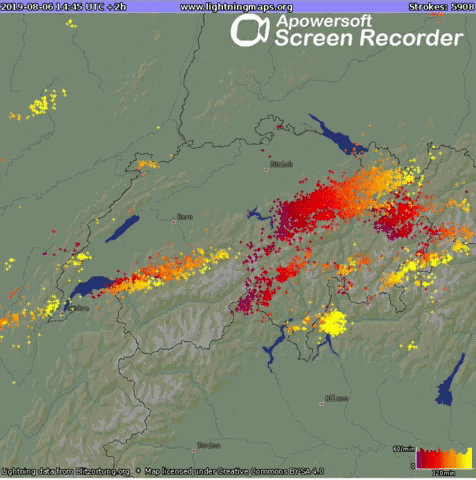
Task: Click the Bern city marker dot
Action: click(173, 222)
